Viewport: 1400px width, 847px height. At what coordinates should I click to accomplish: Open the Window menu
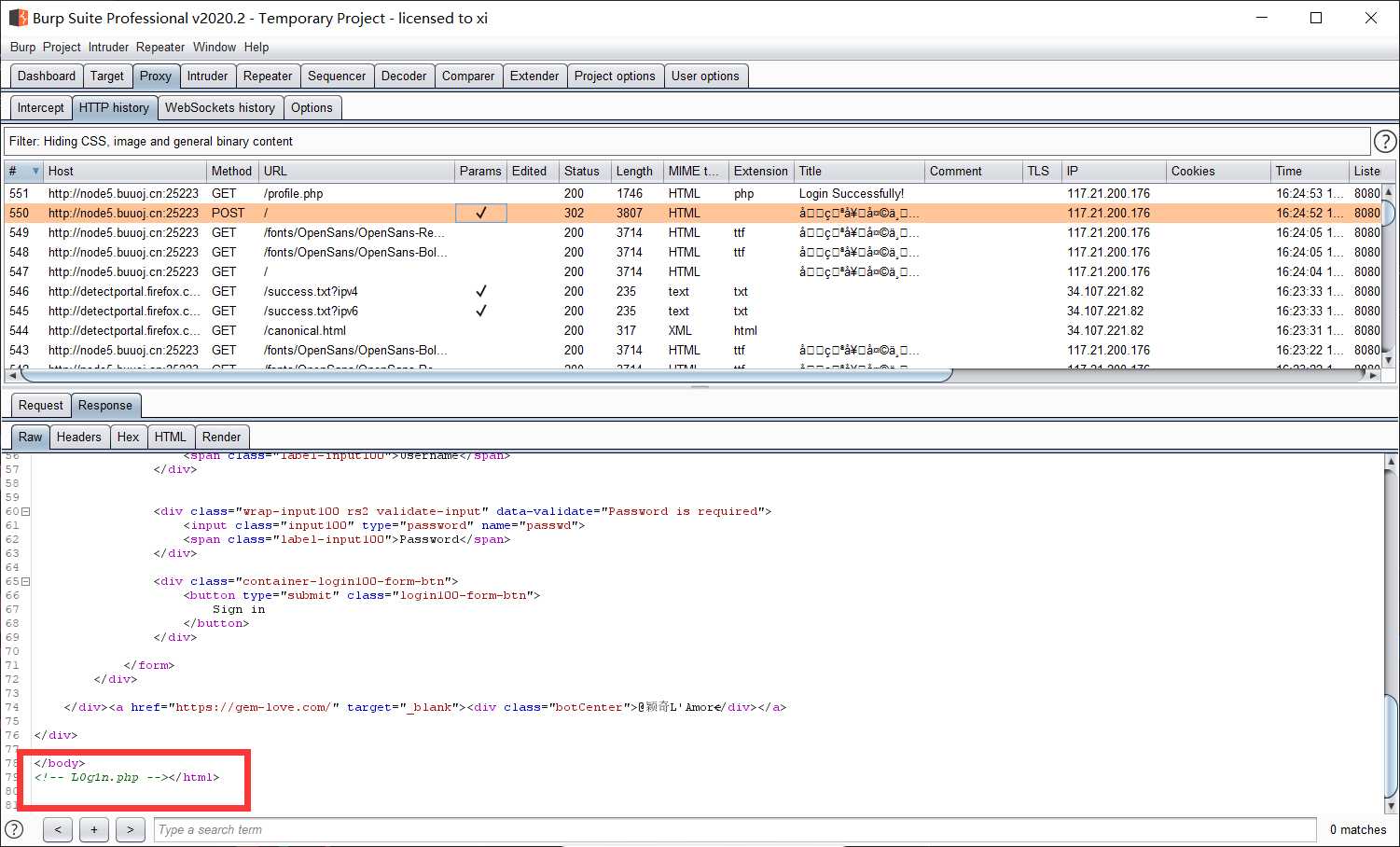pos(215,47)
